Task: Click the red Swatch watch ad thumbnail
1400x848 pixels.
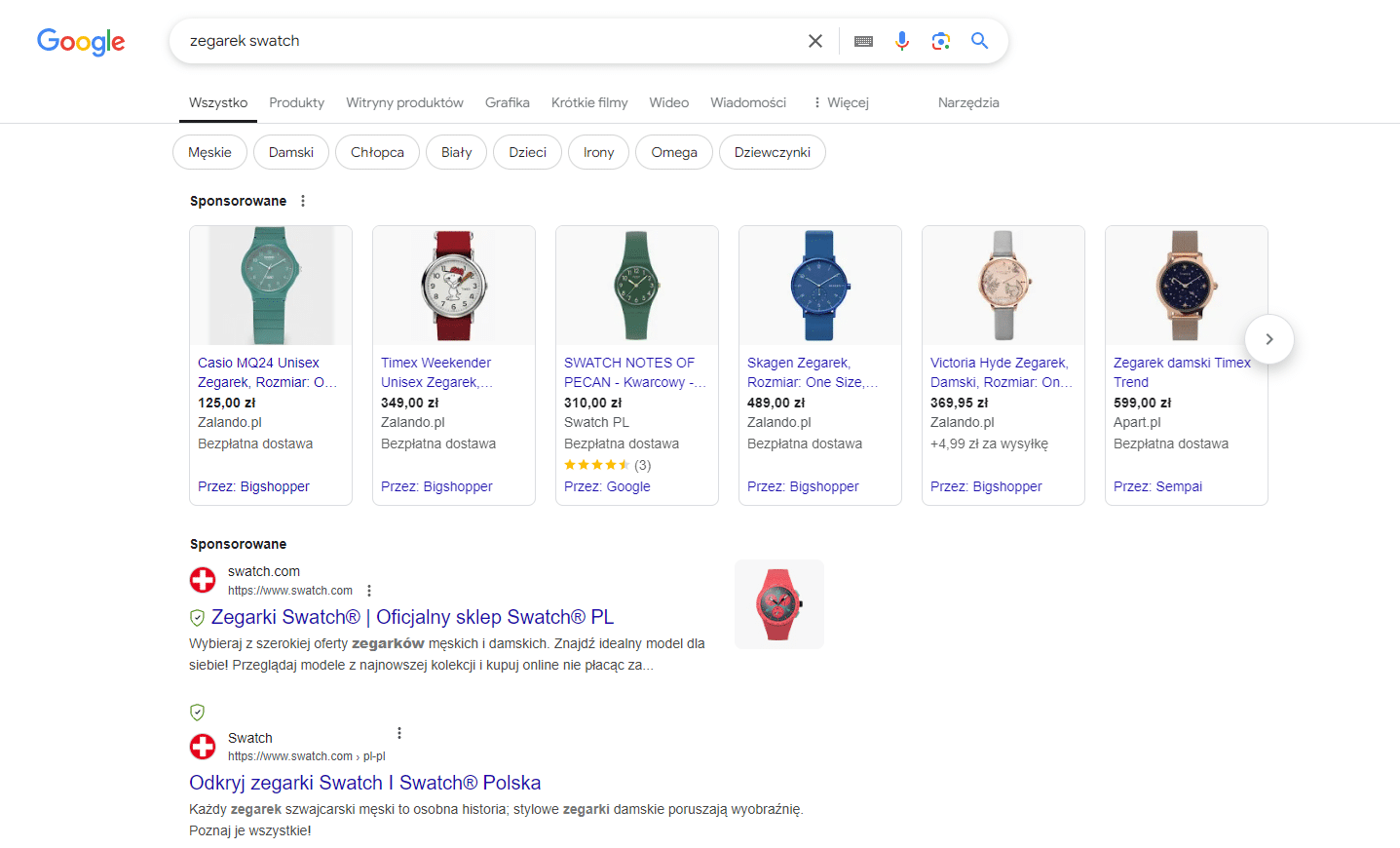Action: (779, 604)
